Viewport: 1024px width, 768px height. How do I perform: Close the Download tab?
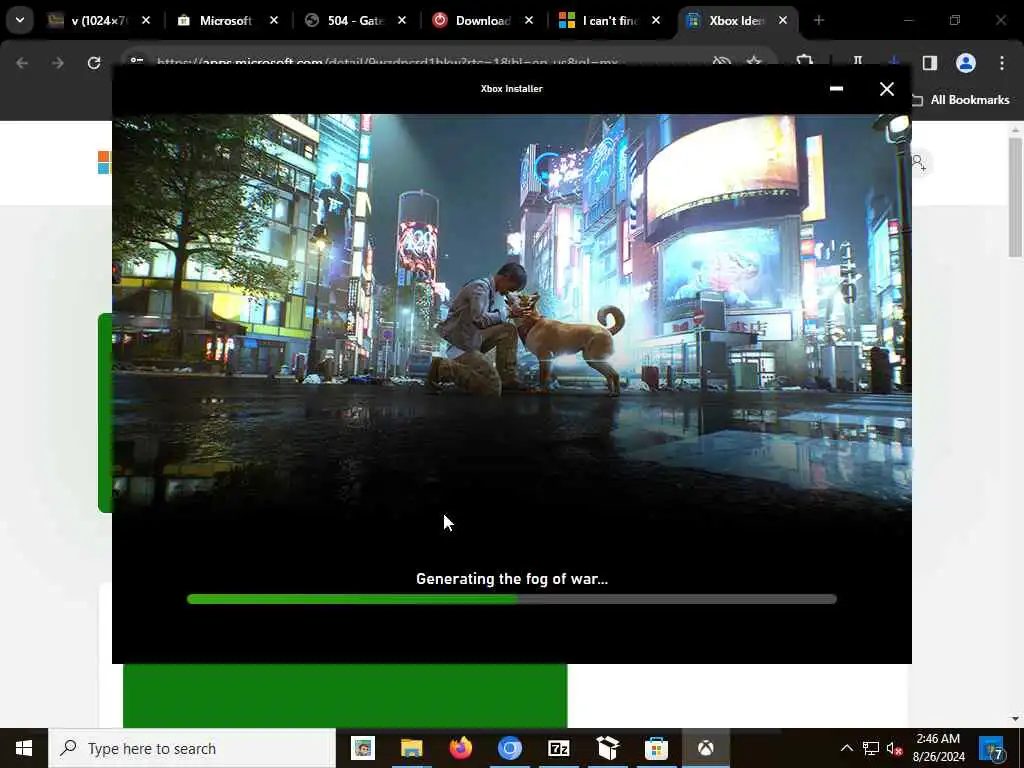529,20
